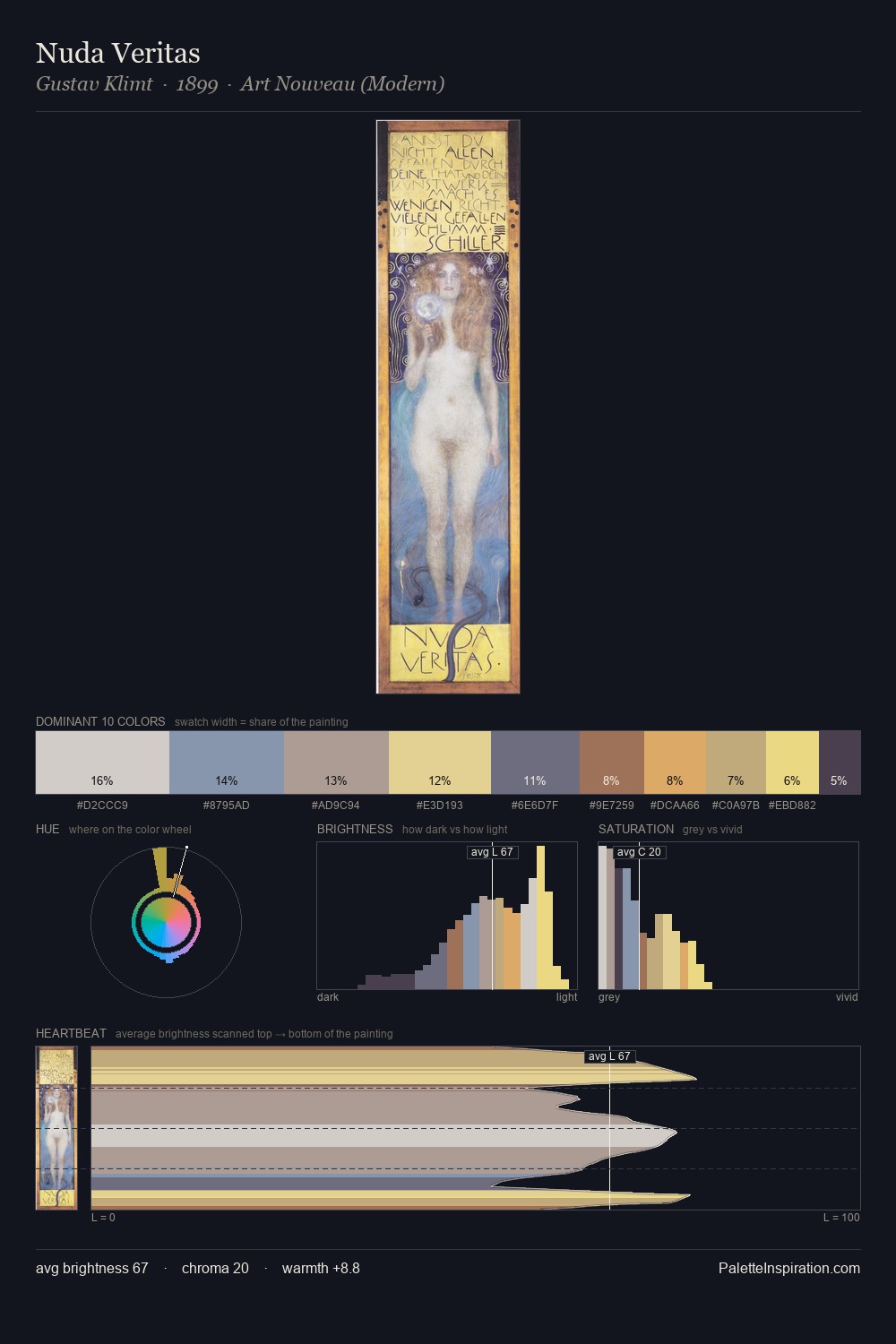The height and width of the screenshot is (1344, 896).
Task: Click the hue color wheel center
Action: click(166, 922)
